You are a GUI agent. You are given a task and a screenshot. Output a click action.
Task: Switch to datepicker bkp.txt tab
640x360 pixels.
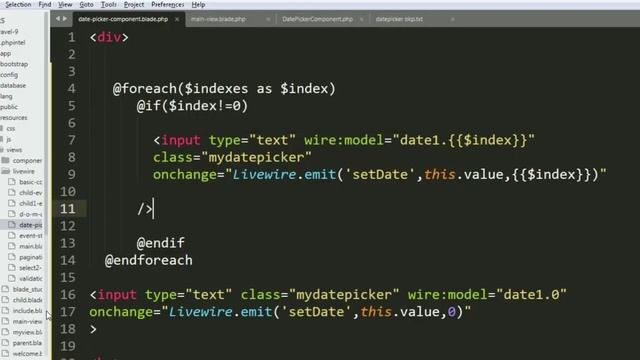coord(399,19)
